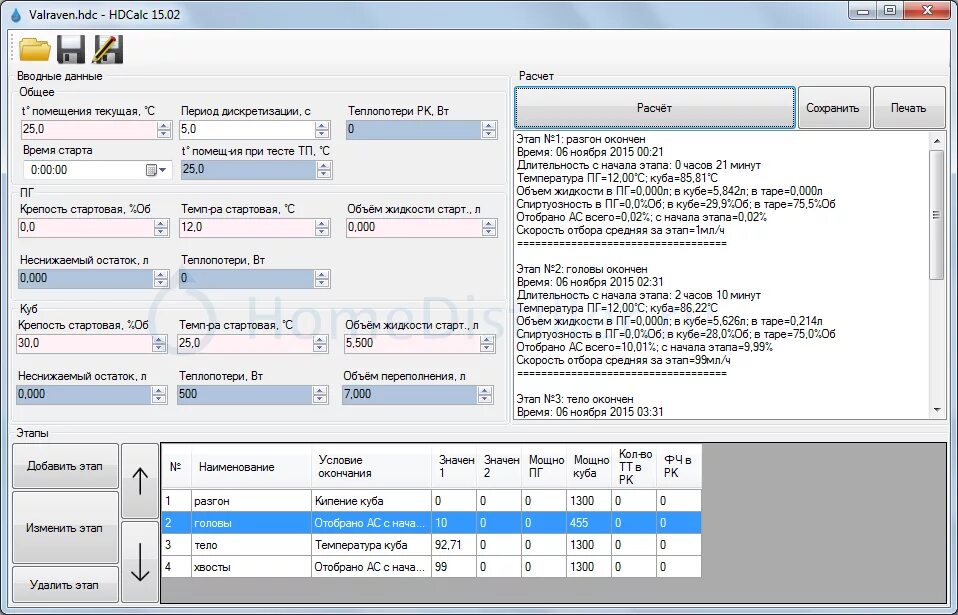Screen dimensions: 958x615
Task: Move selected stage down with arrow button
Action: click(140, 561)
